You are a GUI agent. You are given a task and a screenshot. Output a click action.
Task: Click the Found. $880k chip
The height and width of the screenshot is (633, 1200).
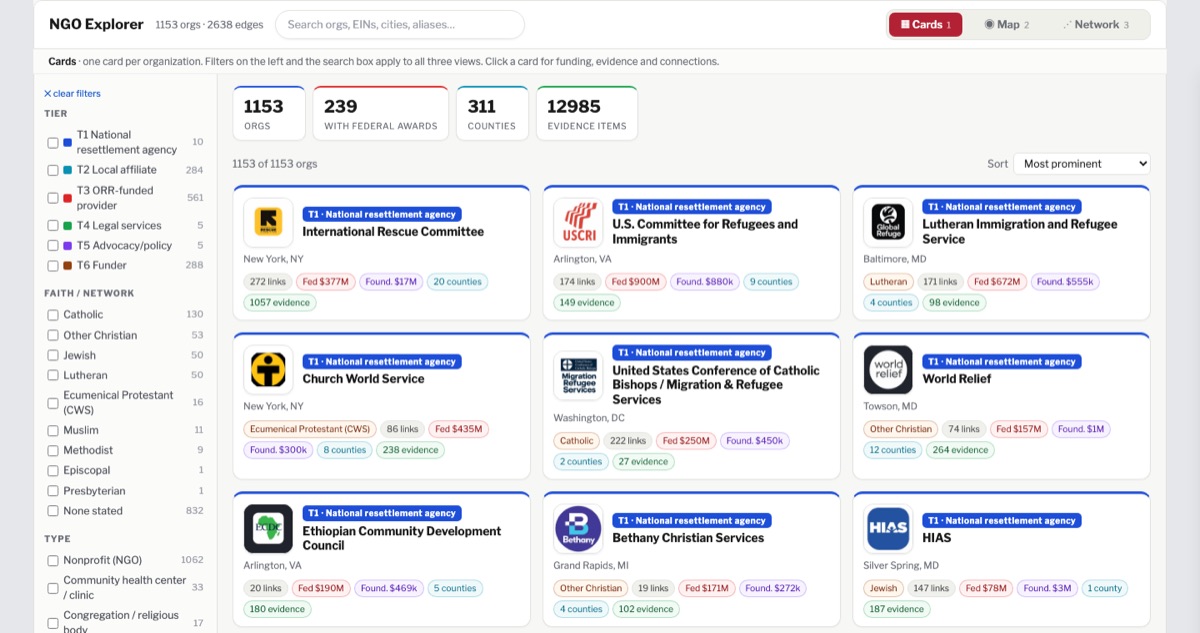[x=704, y=282]
